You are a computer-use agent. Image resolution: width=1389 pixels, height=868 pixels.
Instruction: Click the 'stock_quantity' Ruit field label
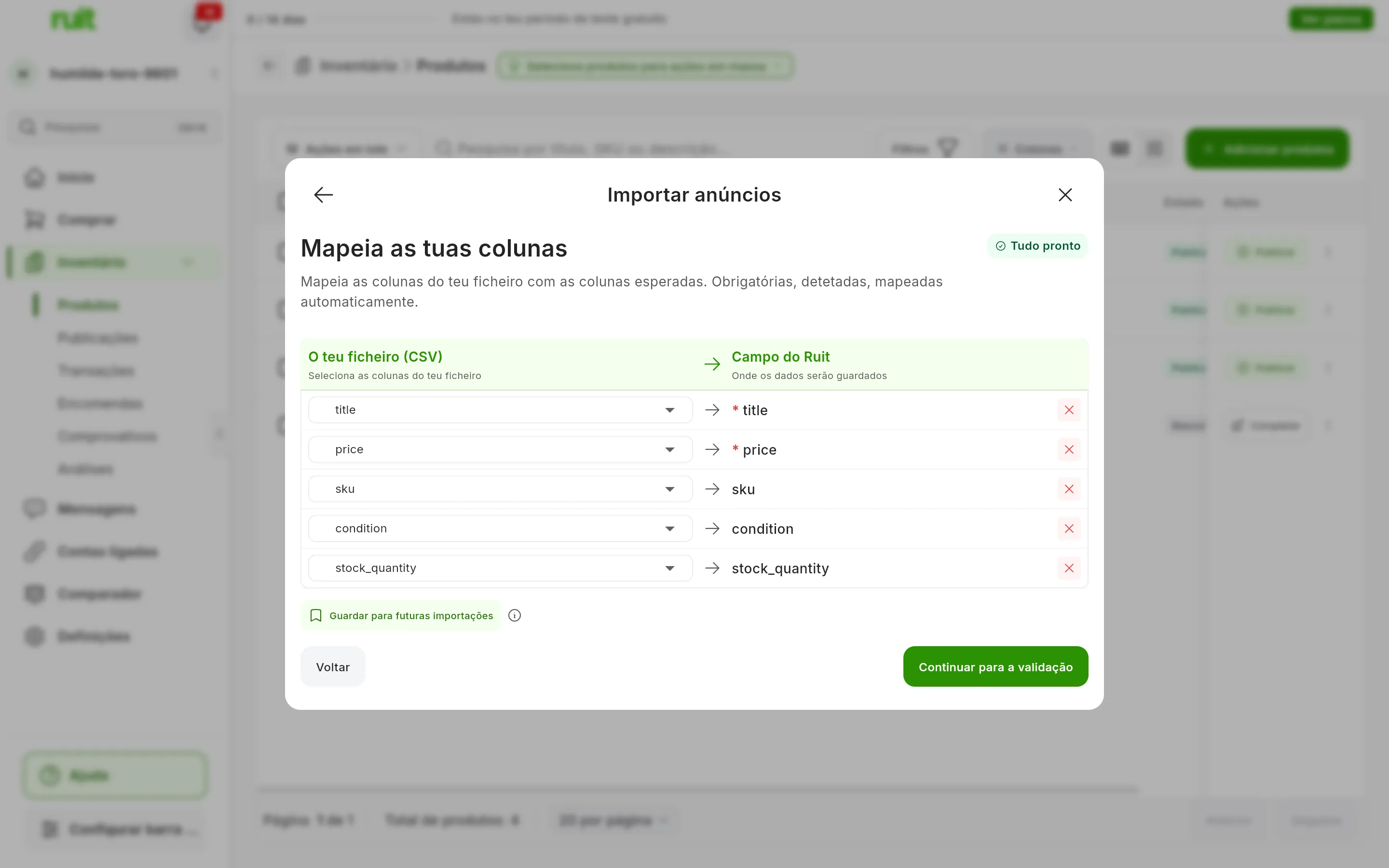click(780, 569)
